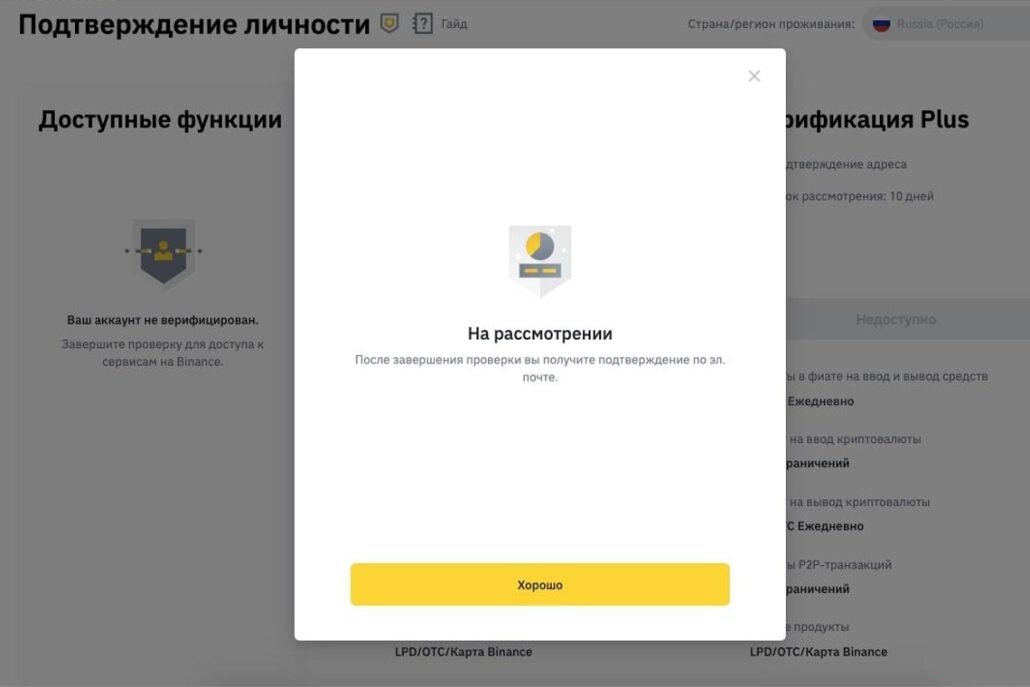Click the Страна/регион проживания label
This screenshot has height=687, width=1030.
(x=771, y=24)
